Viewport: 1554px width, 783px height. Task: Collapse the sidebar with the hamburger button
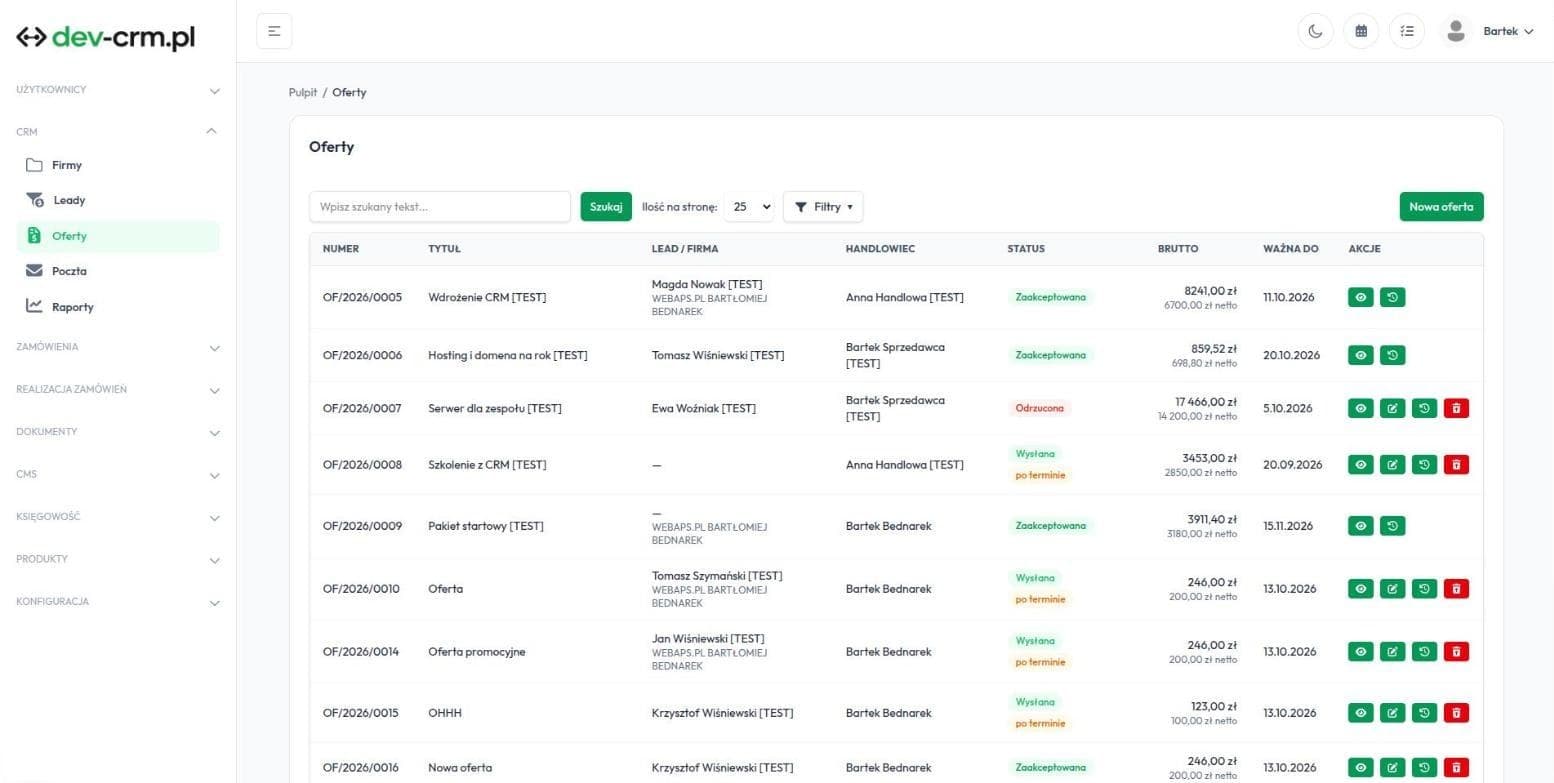(274, 31)
